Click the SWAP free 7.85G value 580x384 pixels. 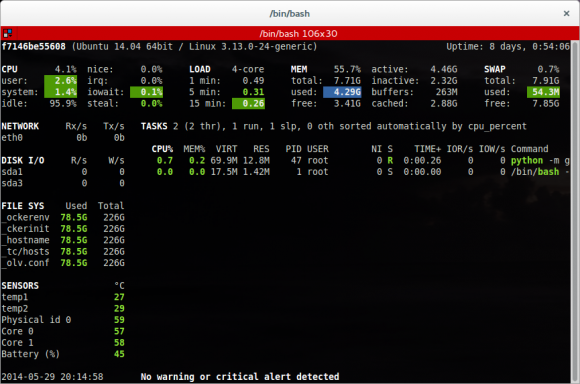click(x=546, y=103)
